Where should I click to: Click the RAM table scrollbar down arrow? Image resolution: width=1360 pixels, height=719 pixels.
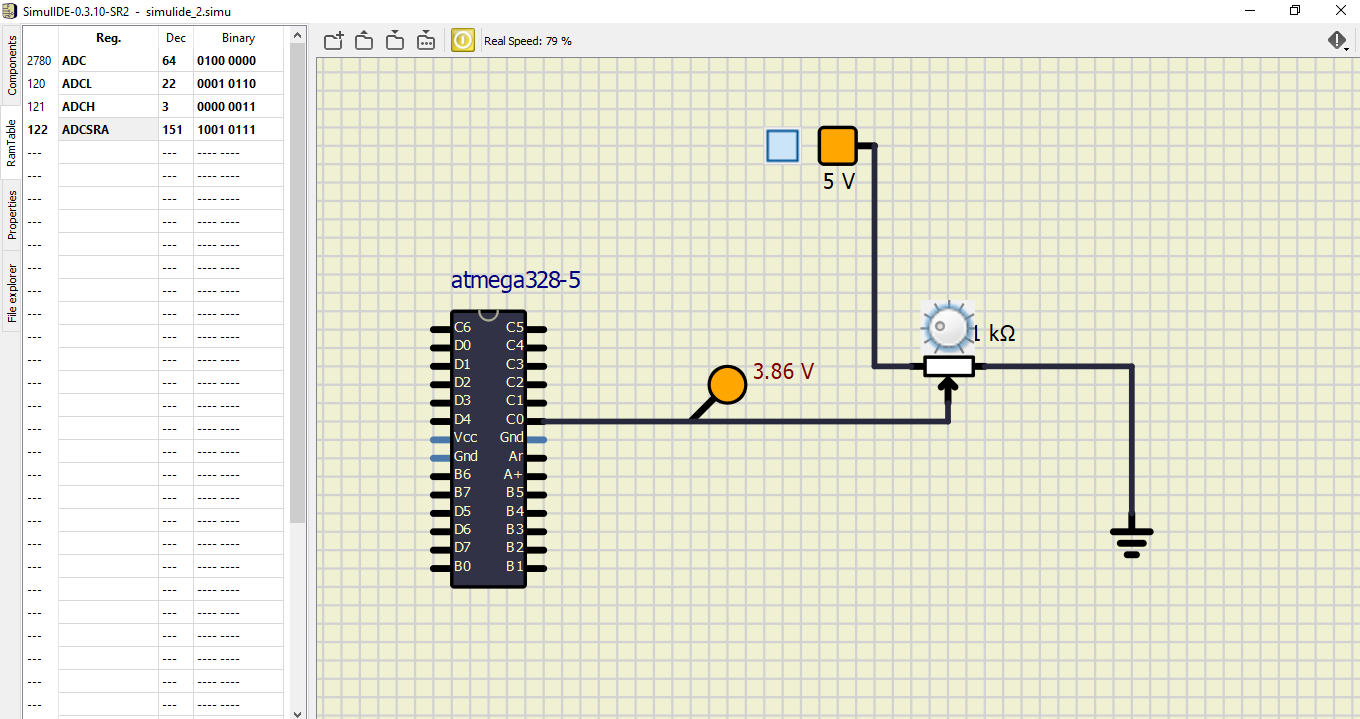[297, 713]
